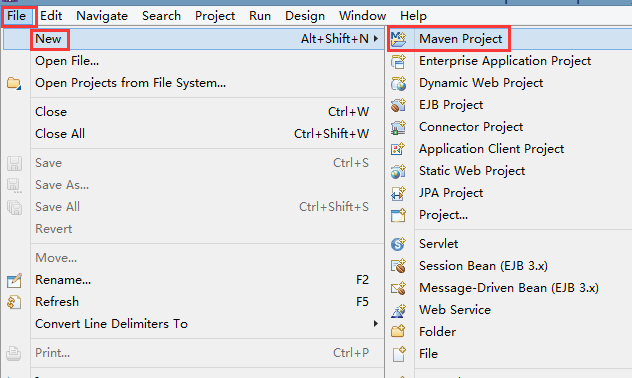Image resolution: width=632 pixels, height=378 pixels.
Task: Create a new Folder
Action: click(438, 332)
